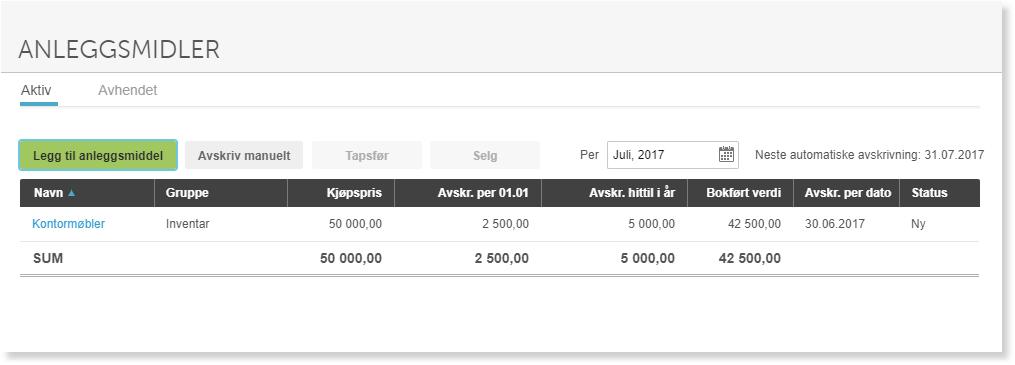This screenshot has height=365, width=1015.
Task: Sort by Avskr. per dato column
Action: [847, 193]
